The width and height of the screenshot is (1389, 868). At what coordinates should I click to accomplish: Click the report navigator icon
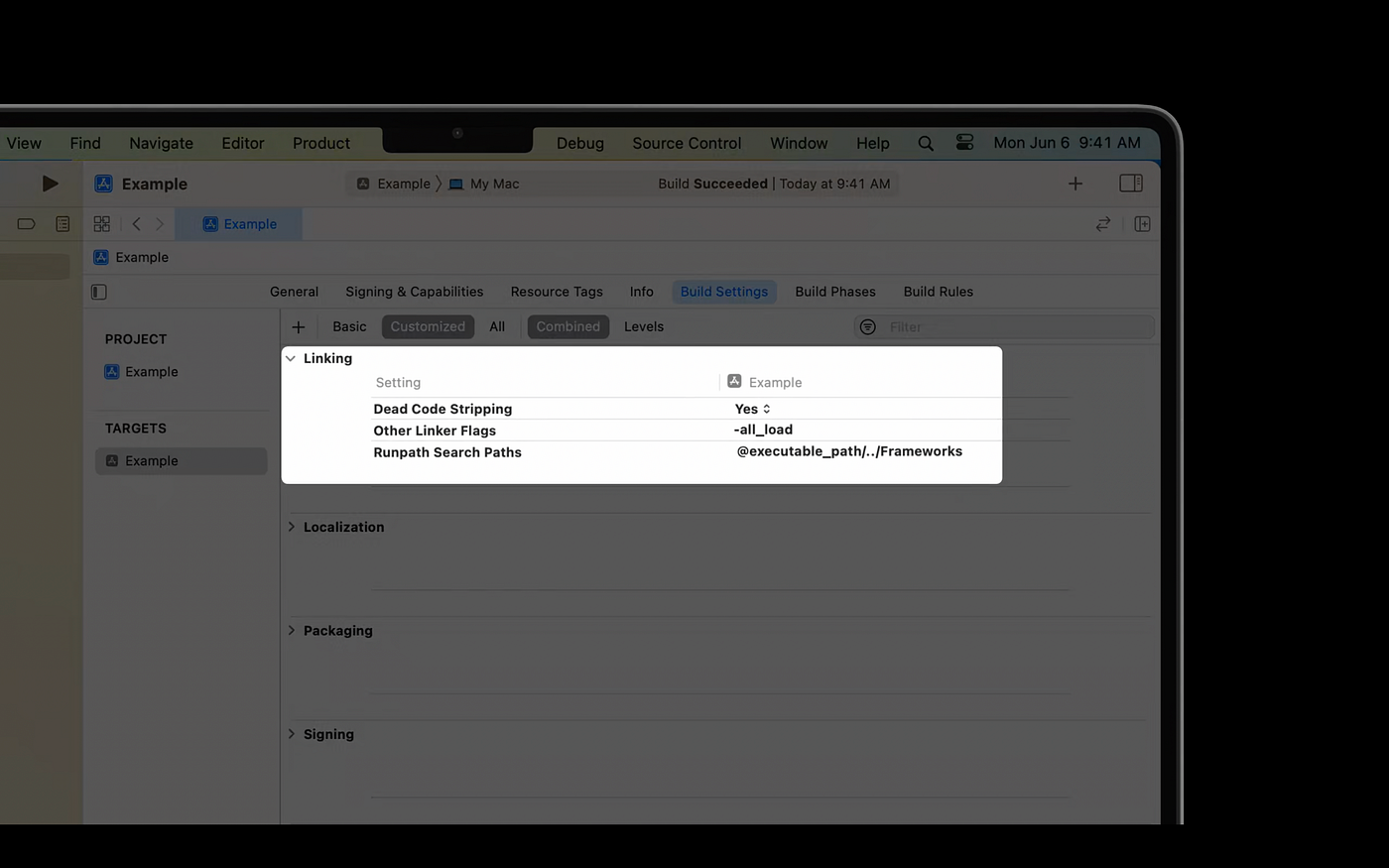[x=63, y=224]
